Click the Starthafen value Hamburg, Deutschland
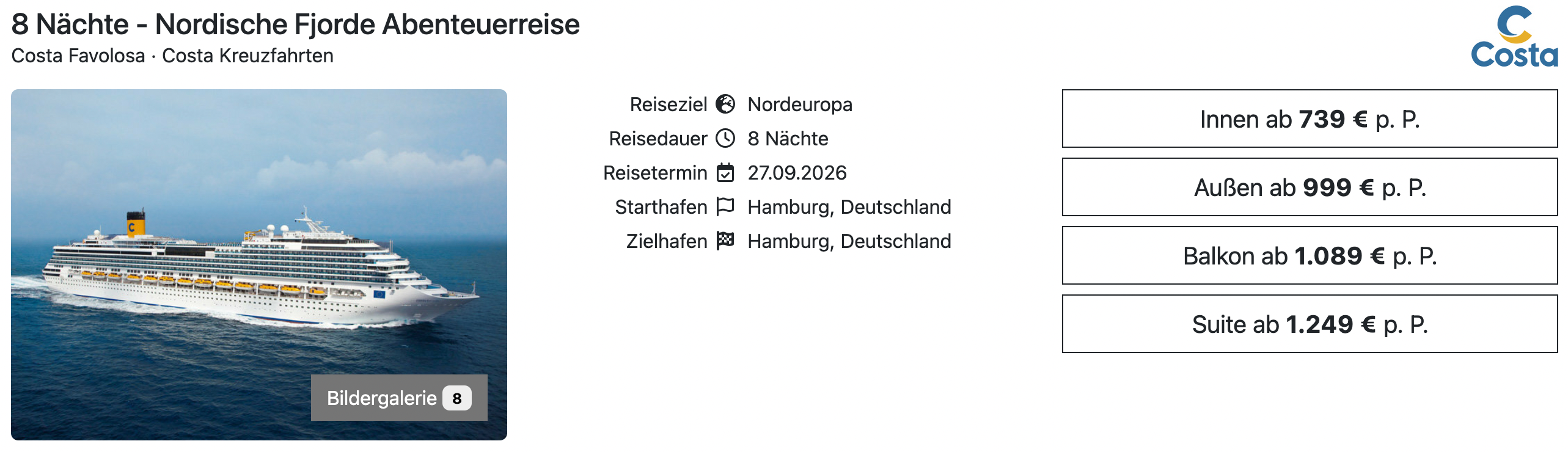The height and width of the screenshot is (452, 1568). (849, 207)
